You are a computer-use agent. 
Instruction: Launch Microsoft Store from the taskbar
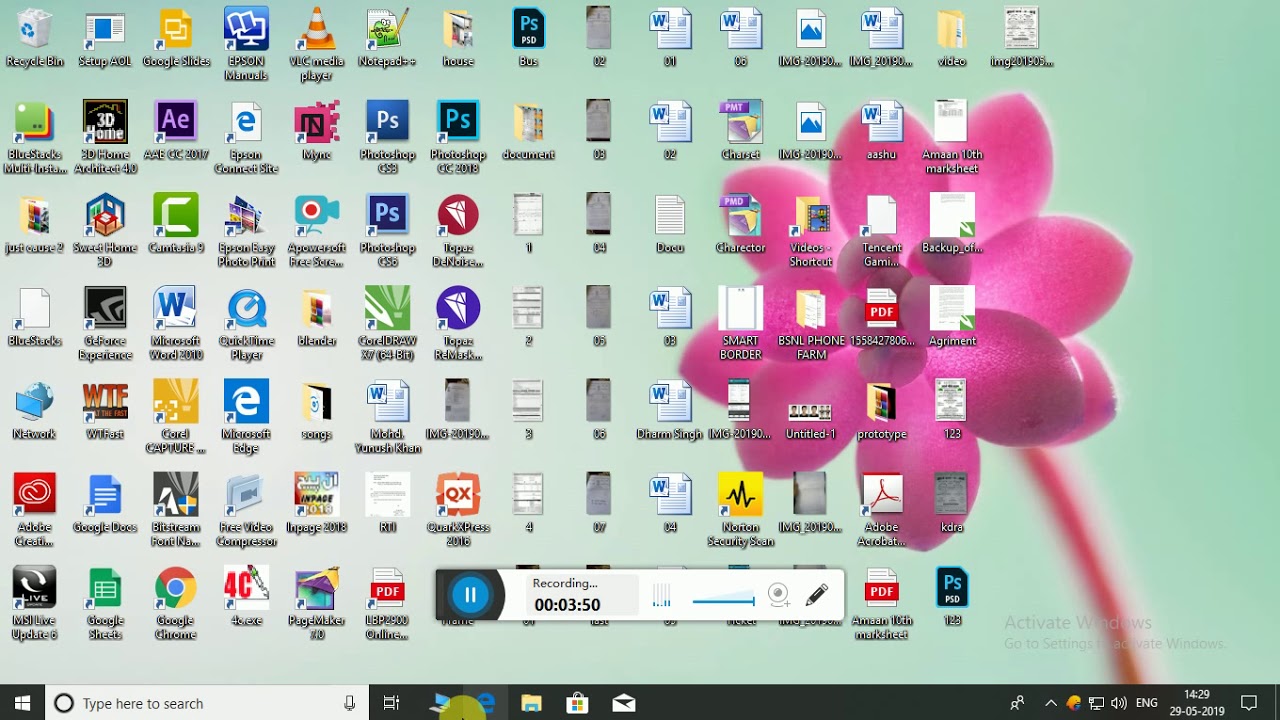coord(577,703)
